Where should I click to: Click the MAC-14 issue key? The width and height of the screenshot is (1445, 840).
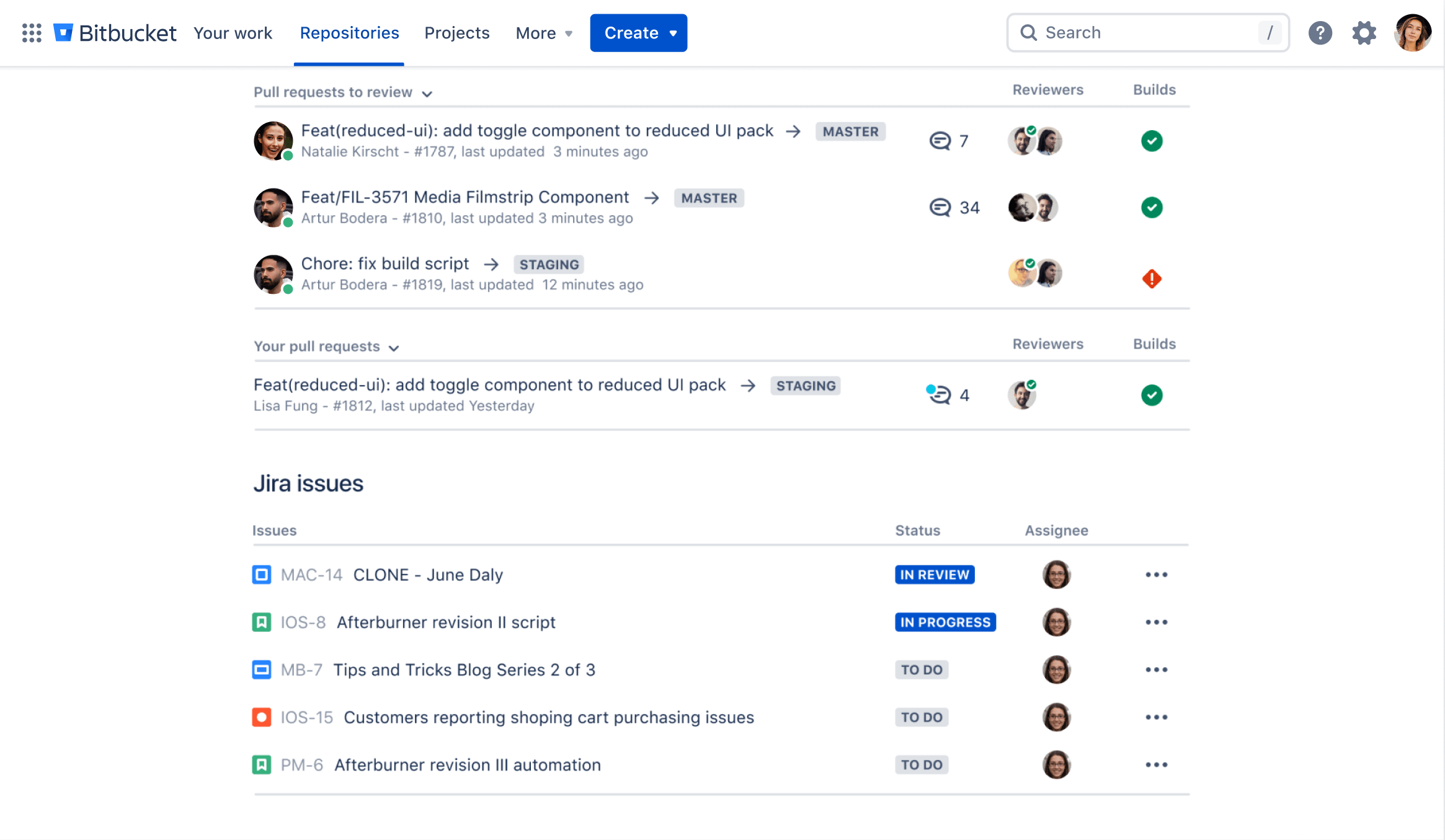pos(311,575)
